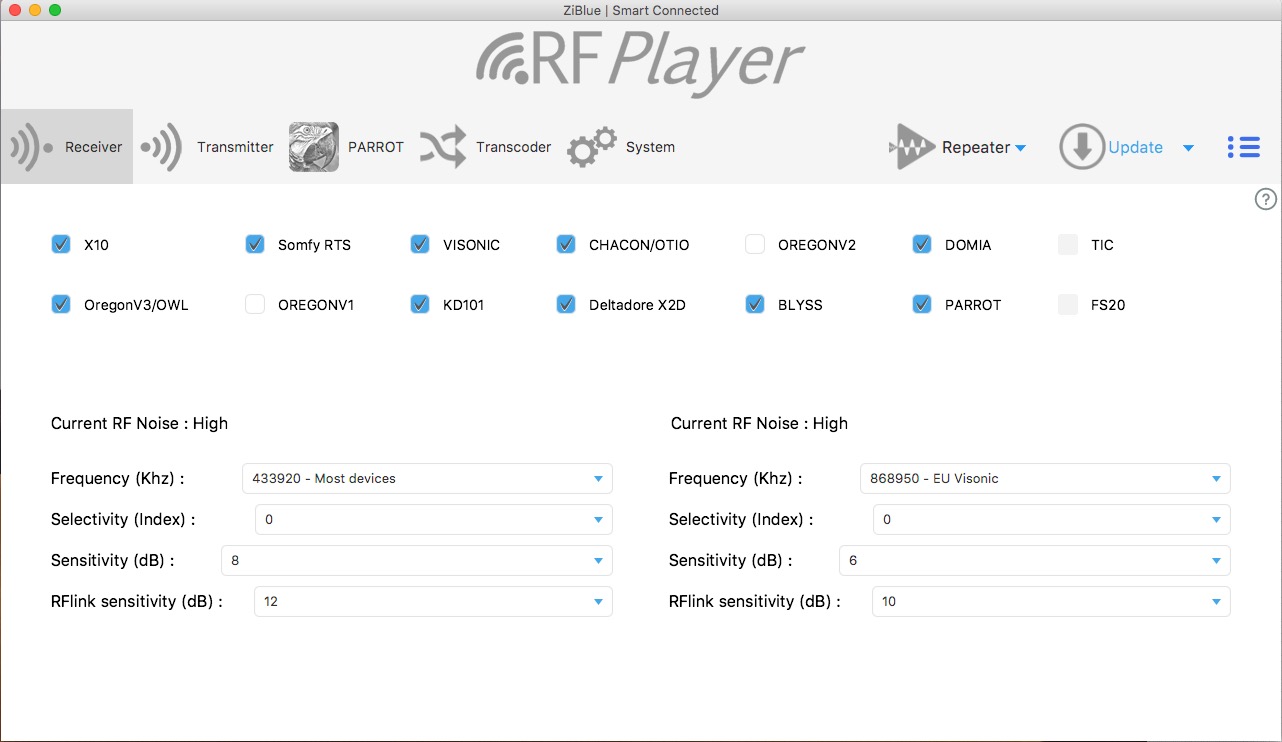Open the 433920 - Most devices frequency dropdown
The image size is (1282, 742).
pos(427,478)
